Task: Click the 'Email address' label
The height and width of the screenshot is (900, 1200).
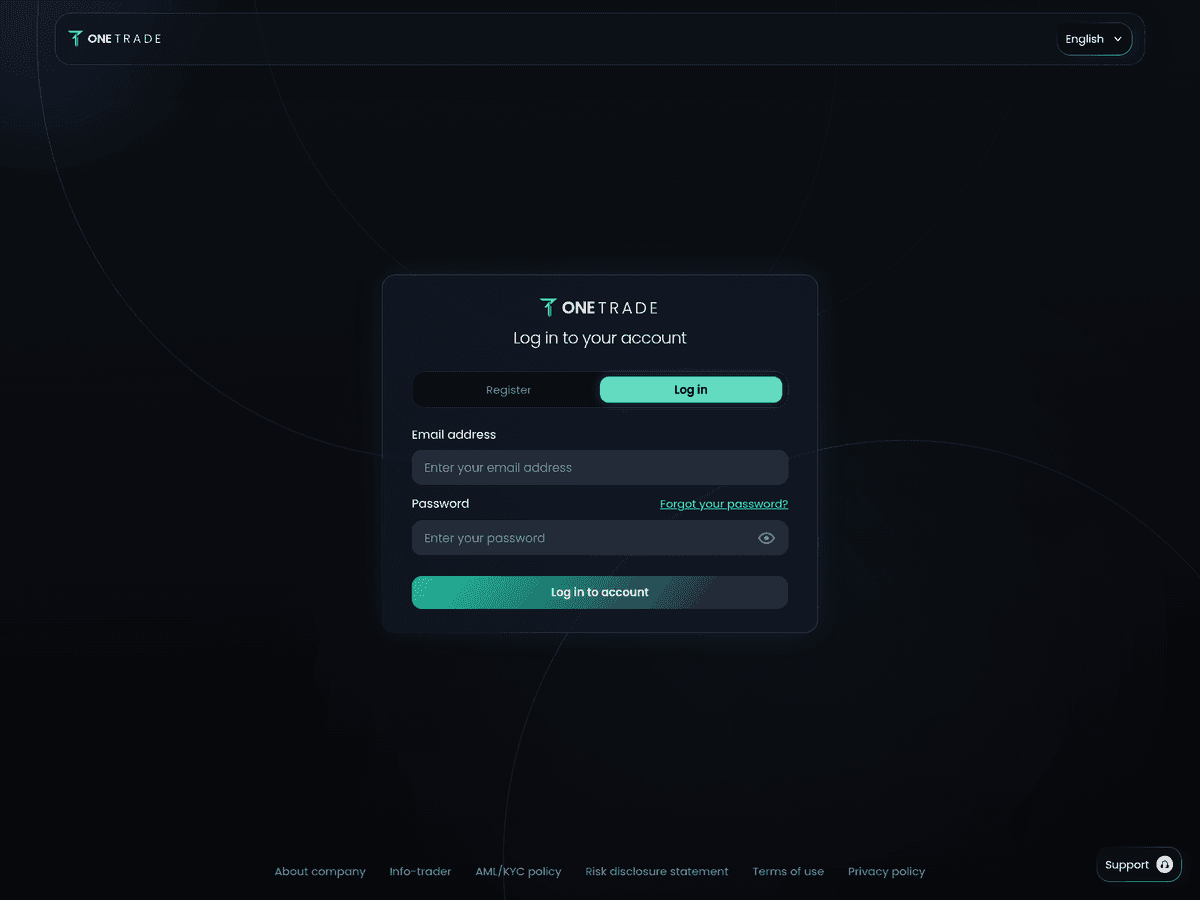Action: pos(454,435)
